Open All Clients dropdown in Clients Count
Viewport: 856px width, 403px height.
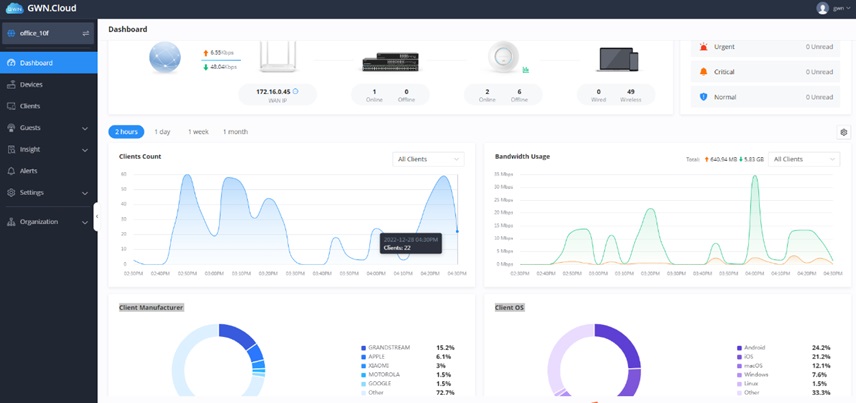pyautogui.click(x=428, y=159)
